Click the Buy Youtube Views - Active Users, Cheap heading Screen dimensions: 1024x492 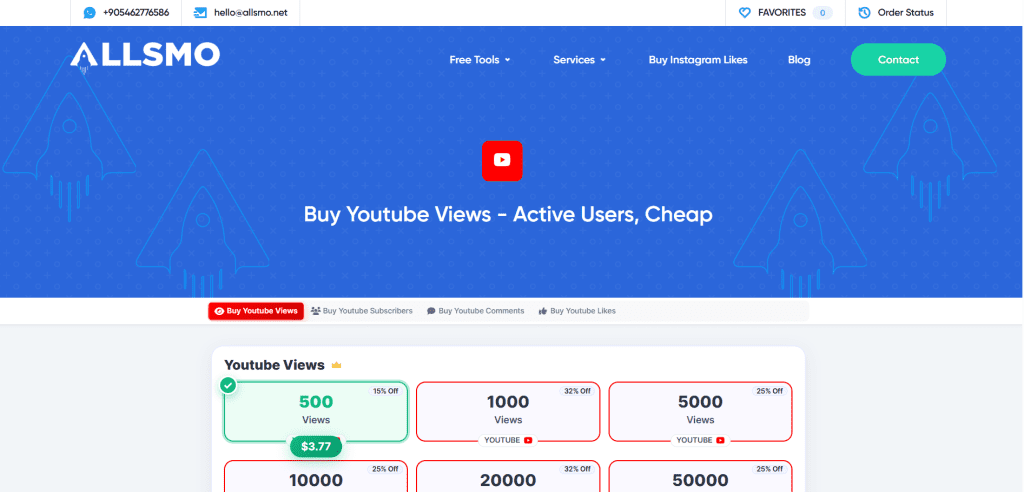point(508,214)
